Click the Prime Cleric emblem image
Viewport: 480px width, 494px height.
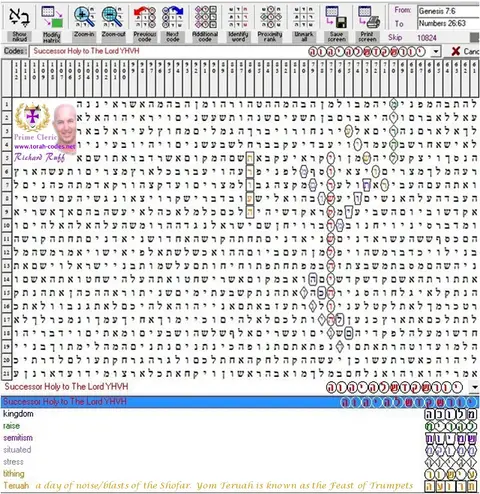[32, 118]
